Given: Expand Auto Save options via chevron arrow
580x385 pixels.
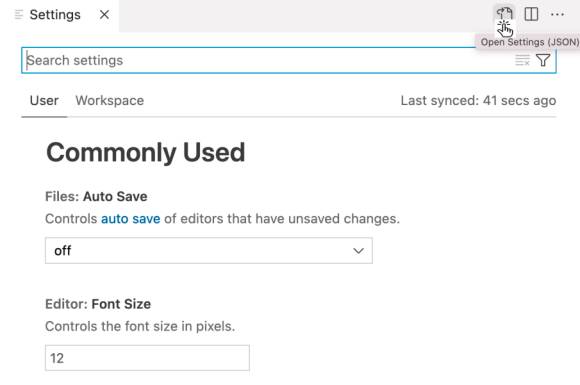Looking at the screenshot, I should 358,251.
